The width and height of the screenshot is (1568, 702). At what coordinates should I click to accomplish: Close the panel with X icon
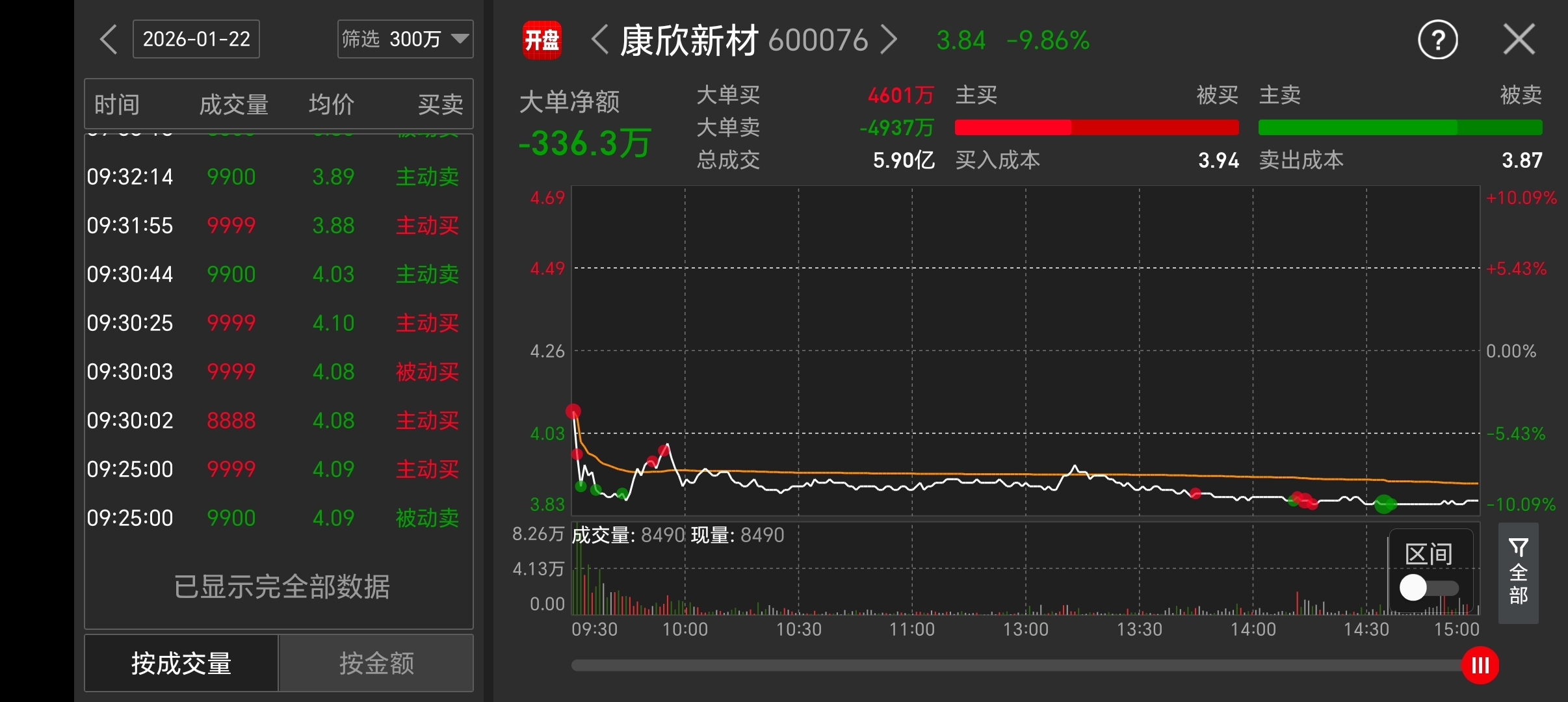coord(1519,40)
